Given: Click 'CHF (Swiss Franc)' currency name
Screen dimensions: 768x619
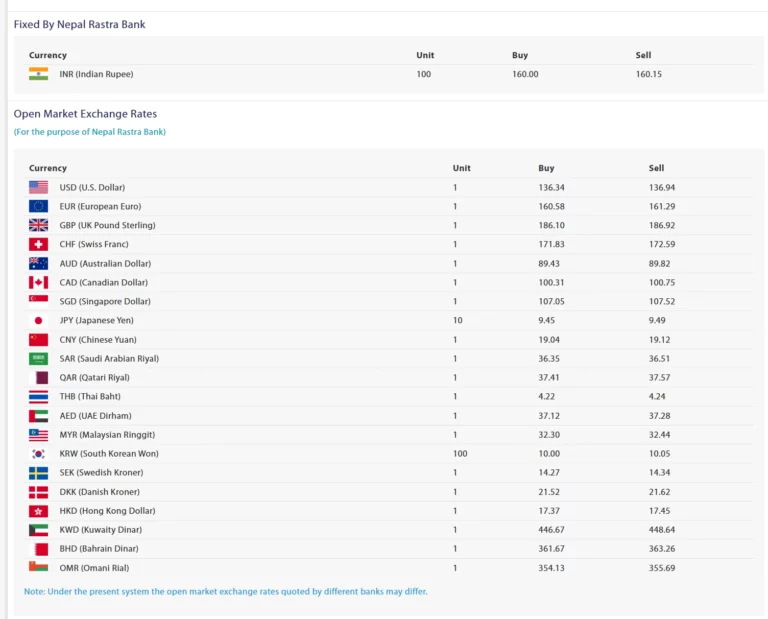Looking at the screenshot, I should [x=94, y=244].
